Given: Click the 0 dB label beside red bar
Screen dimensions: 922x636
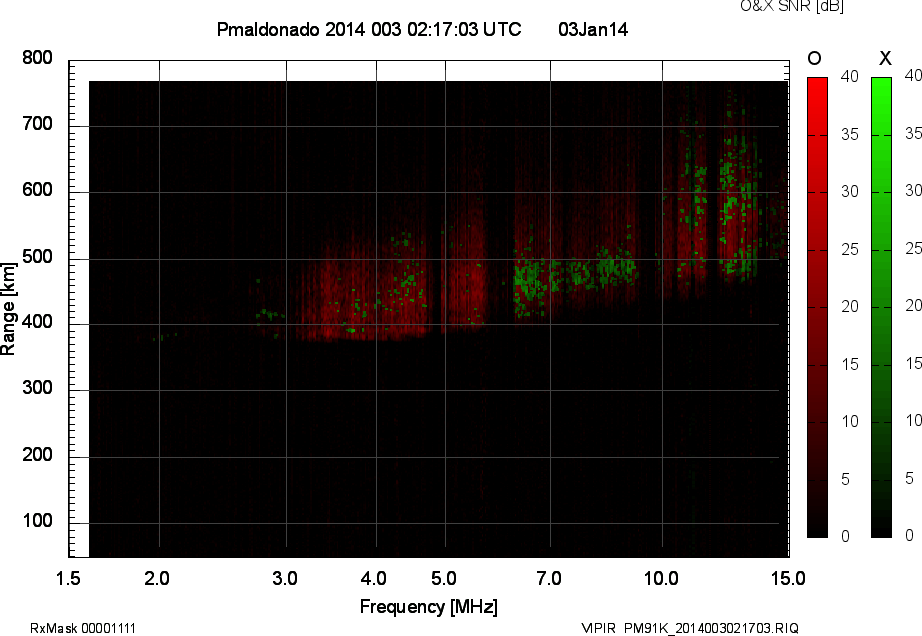Looking at the screenshot, I should 846,536.
